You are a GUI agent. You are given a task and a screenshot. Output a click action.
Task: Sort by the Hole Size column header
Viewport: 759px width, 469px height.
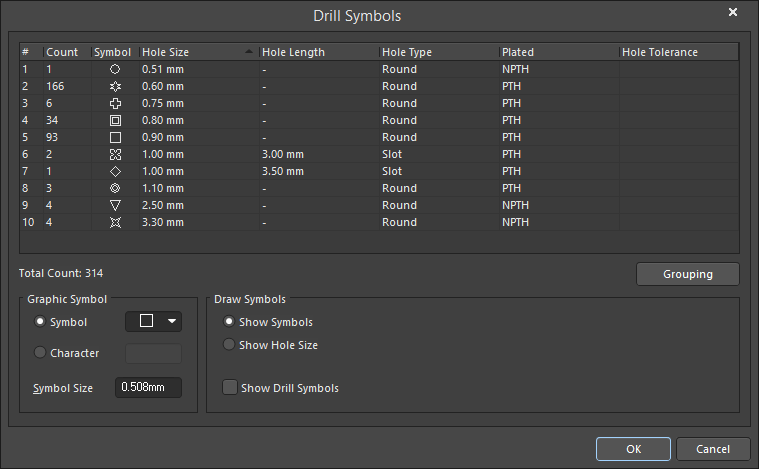point(197,52)
